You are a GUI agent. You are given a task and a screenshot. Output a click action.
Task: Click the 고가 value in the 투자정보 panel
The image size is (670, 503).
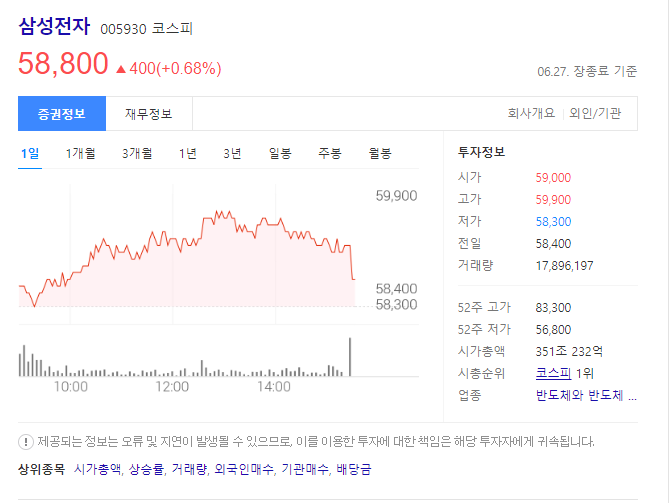(553, 200)
